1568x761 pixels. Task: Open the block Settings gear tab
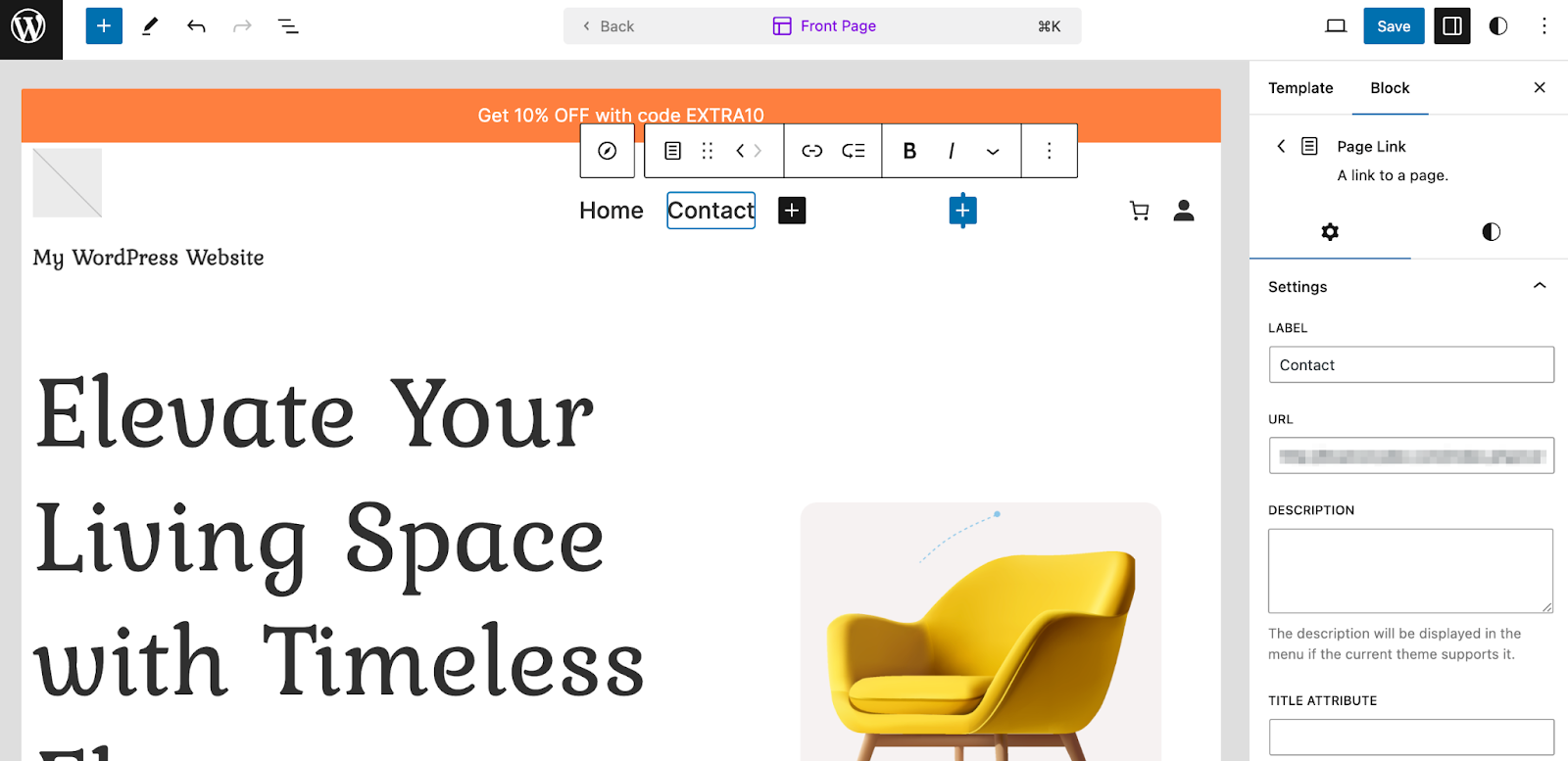click(x=1330, y=232)
